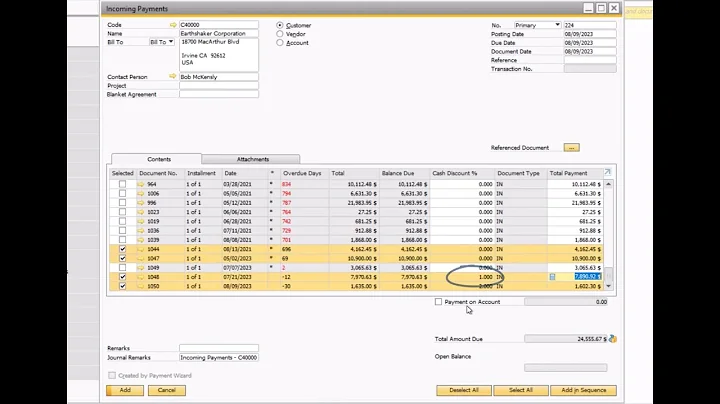The image size is (720, 404).
Task: Click the table scrollbar down arrow
Action: click(608, 286)
